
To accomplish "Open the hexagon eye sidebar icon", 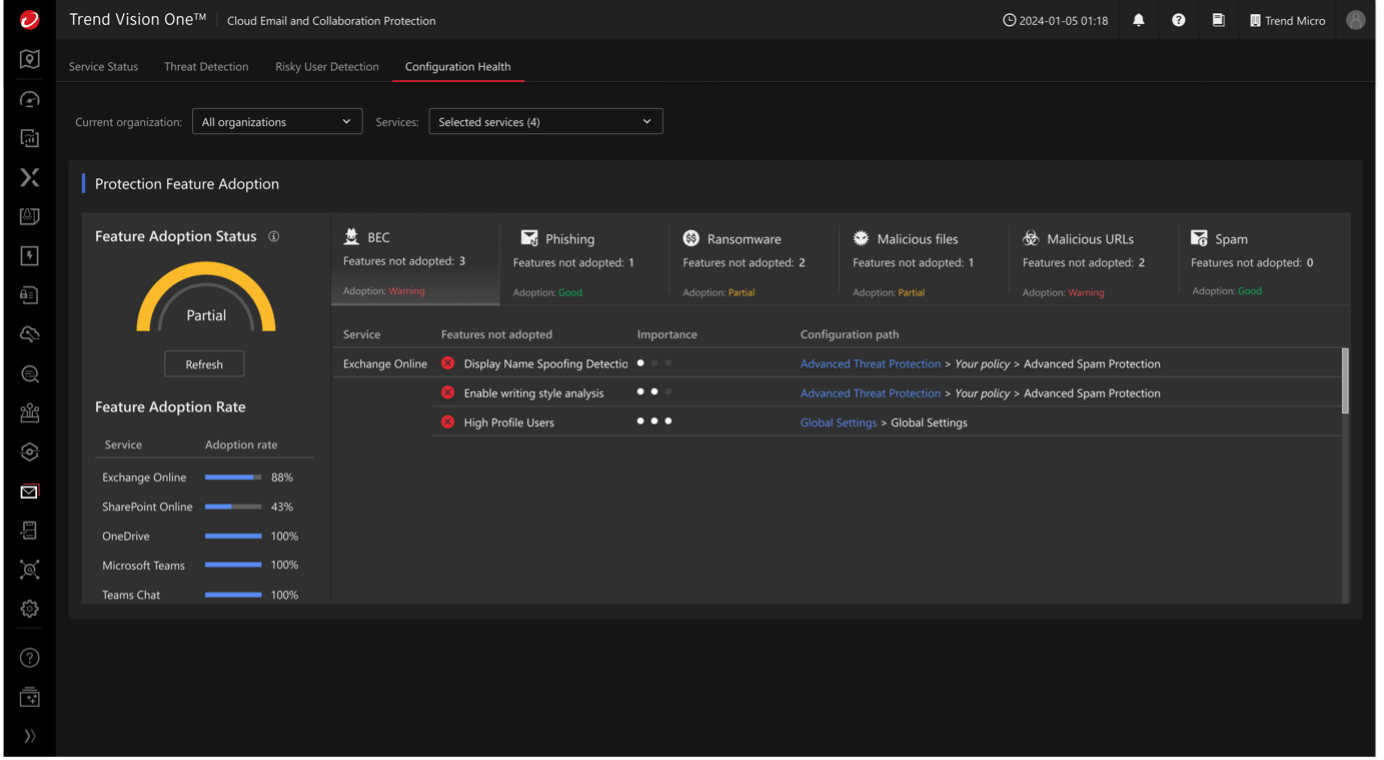I will tap(30, 452).
